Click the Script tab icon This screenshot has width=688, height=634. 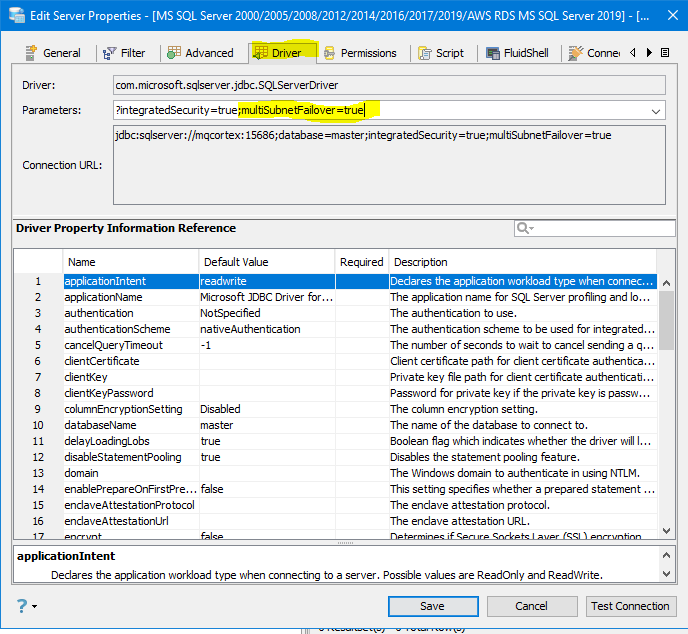(427, 53)
